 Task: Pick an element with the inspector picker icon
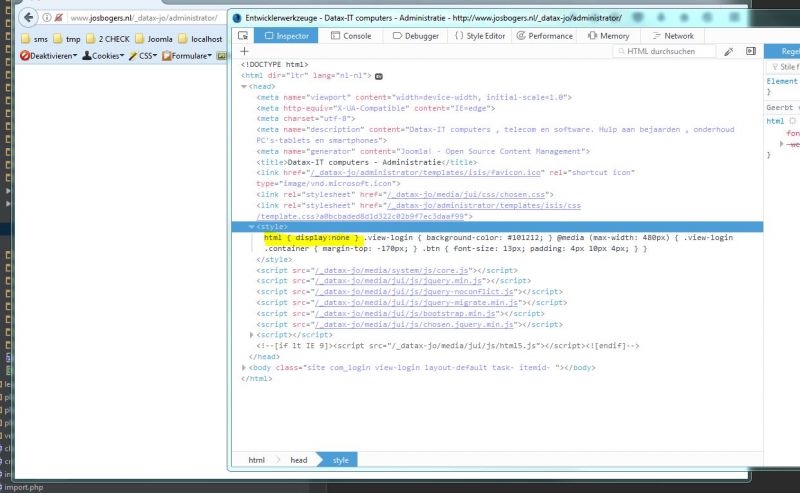click(243, 36)
